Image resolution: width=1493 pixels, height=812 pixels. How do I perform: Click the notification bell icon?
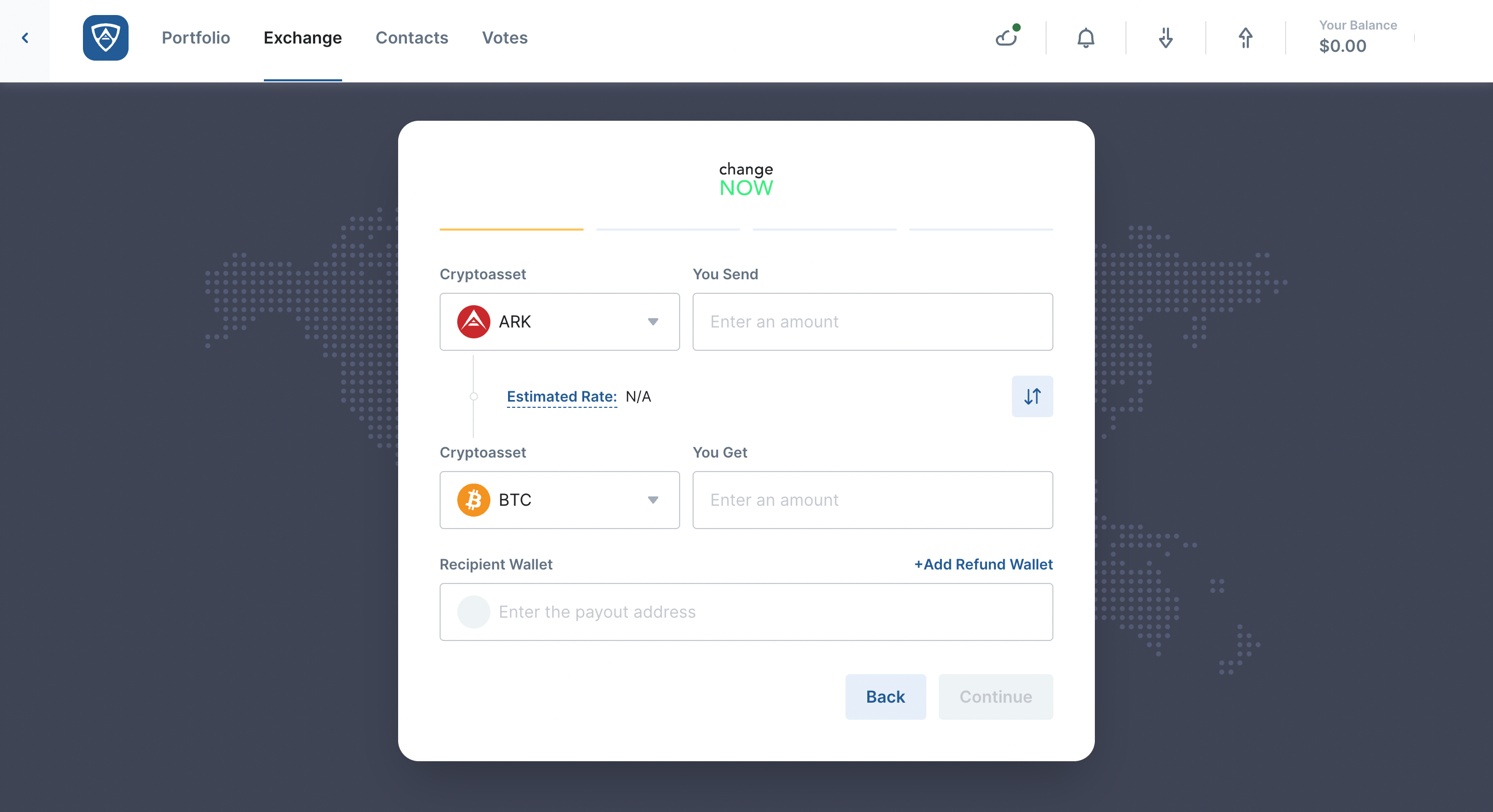pos(1085,38)
